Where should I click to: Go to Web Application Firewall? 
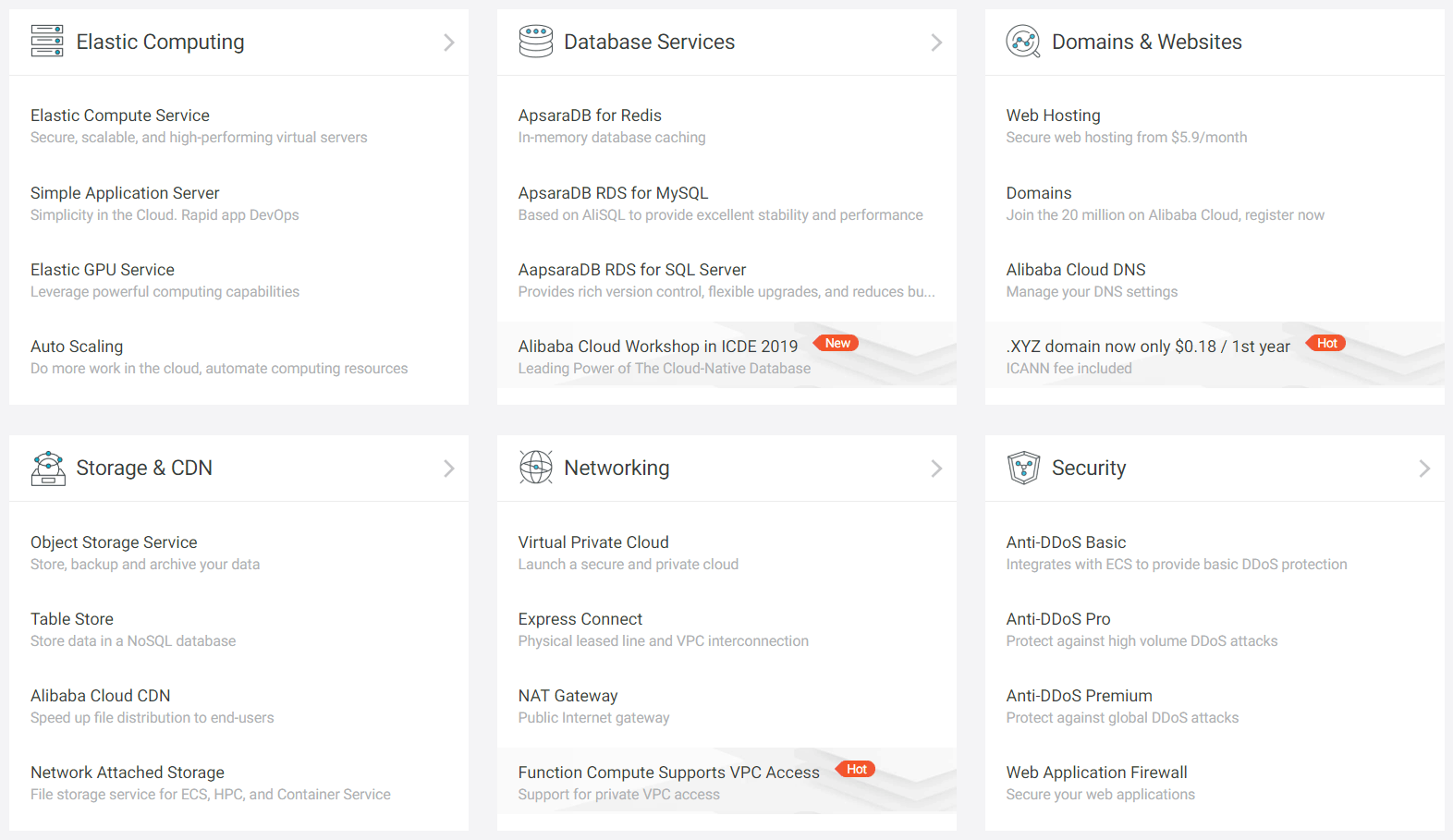click(x=1097, y=773)
